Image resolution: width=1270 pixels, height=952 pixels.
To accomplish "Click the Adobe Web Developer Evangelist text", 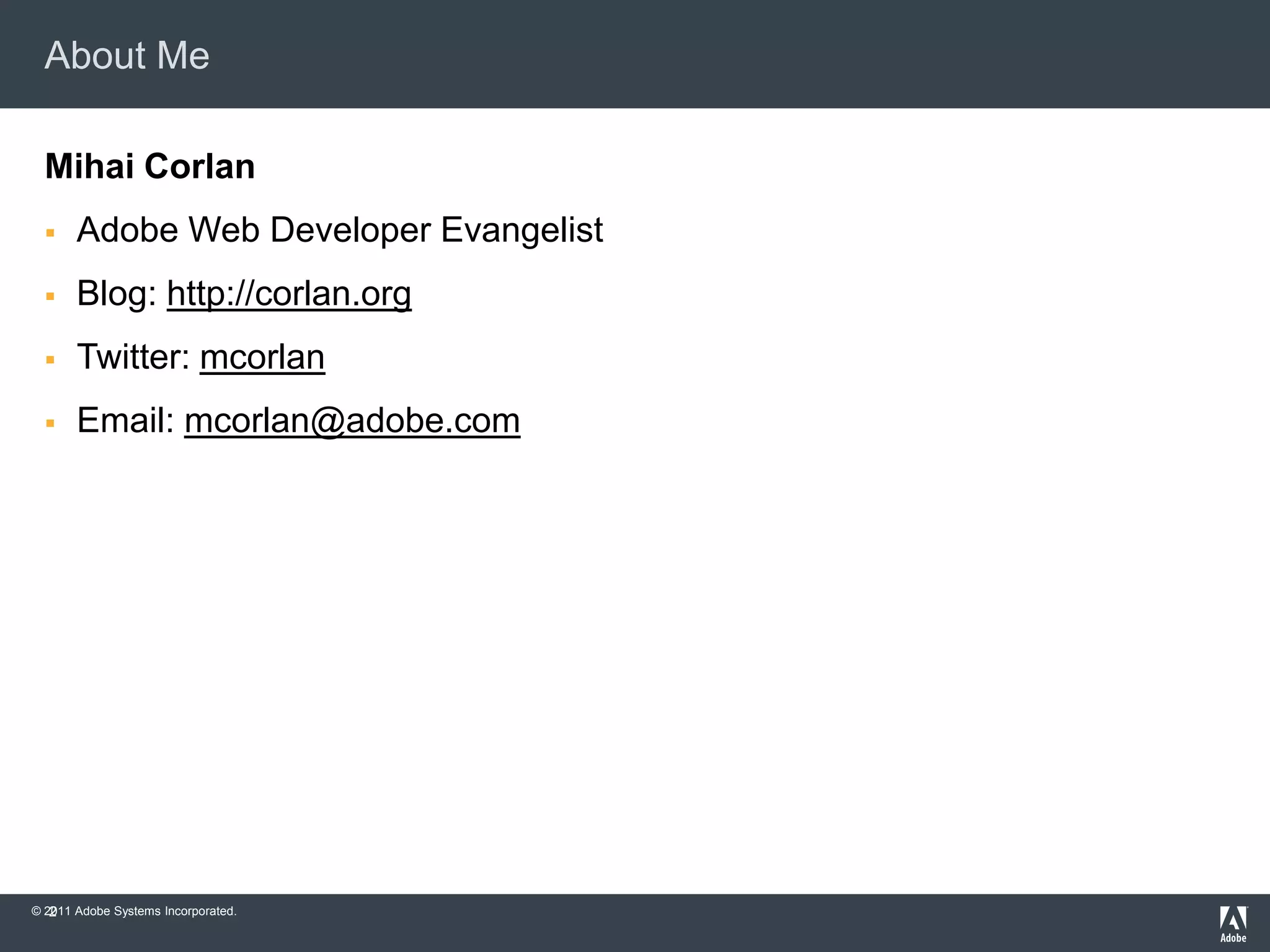I will 340,230.
